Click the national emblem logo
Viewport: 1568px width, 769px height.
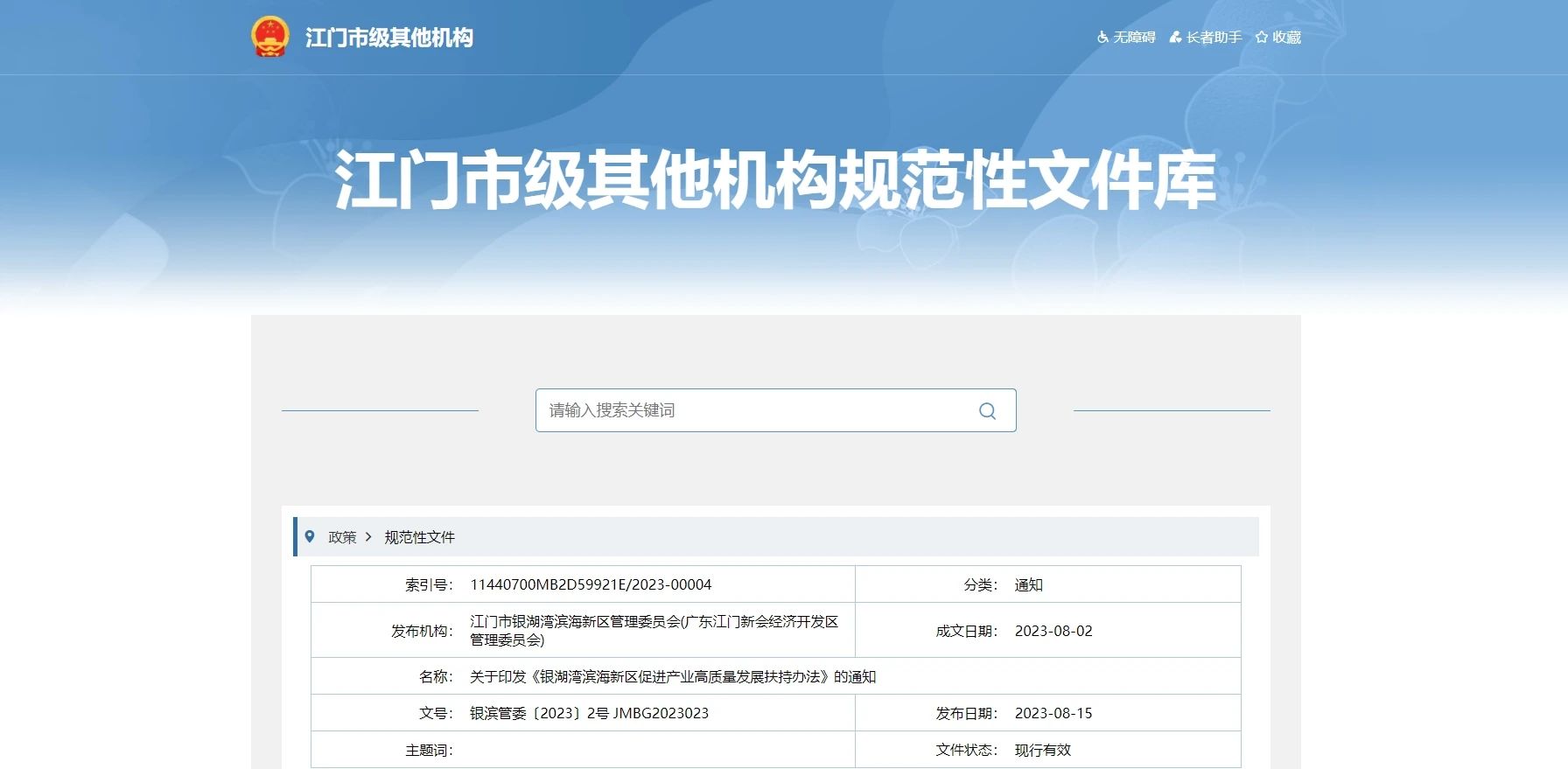(269, 37)
